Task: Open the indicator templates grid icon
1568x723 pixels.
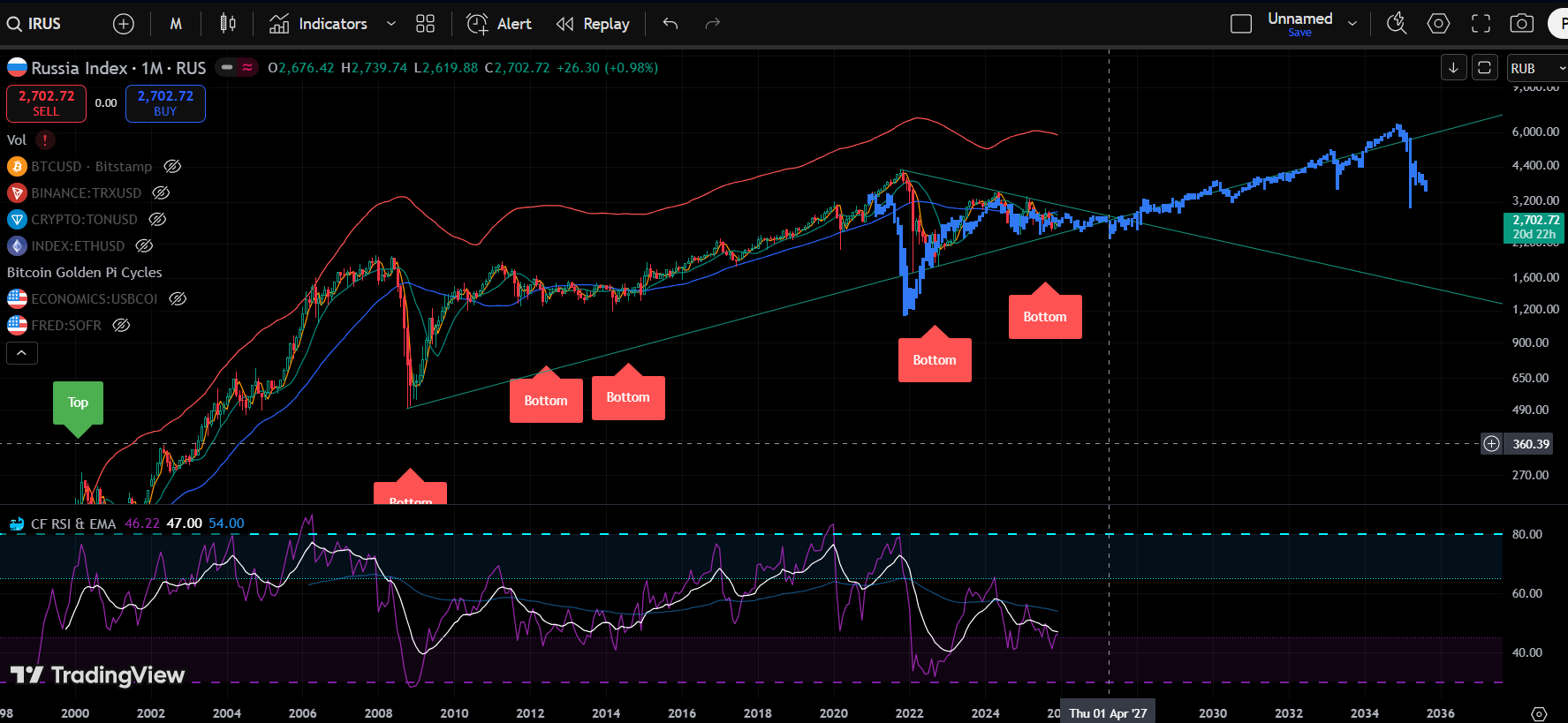Action: pos(425,24)
